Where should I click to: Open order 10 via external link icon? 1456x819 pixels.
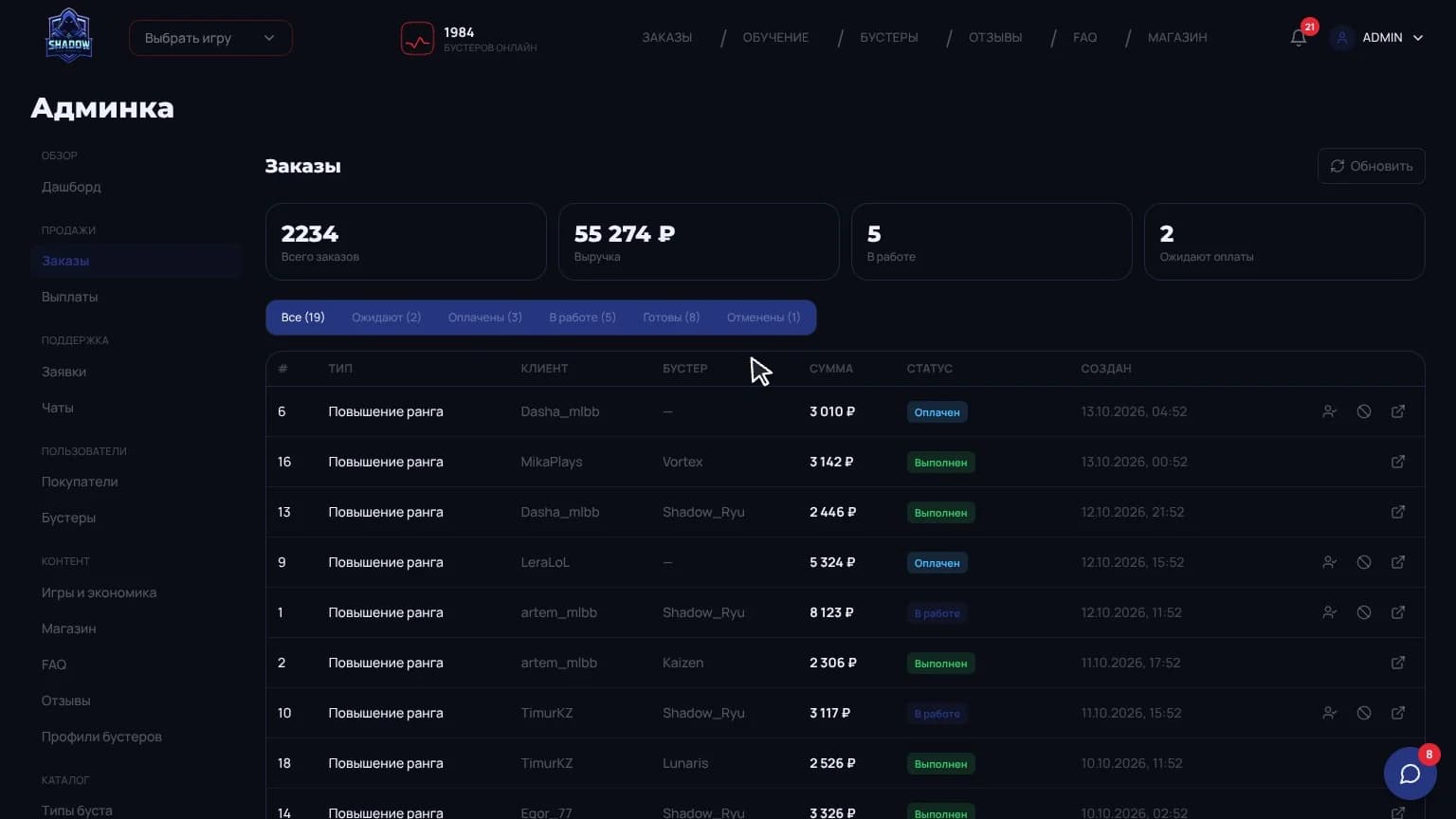coord(1398,713)
